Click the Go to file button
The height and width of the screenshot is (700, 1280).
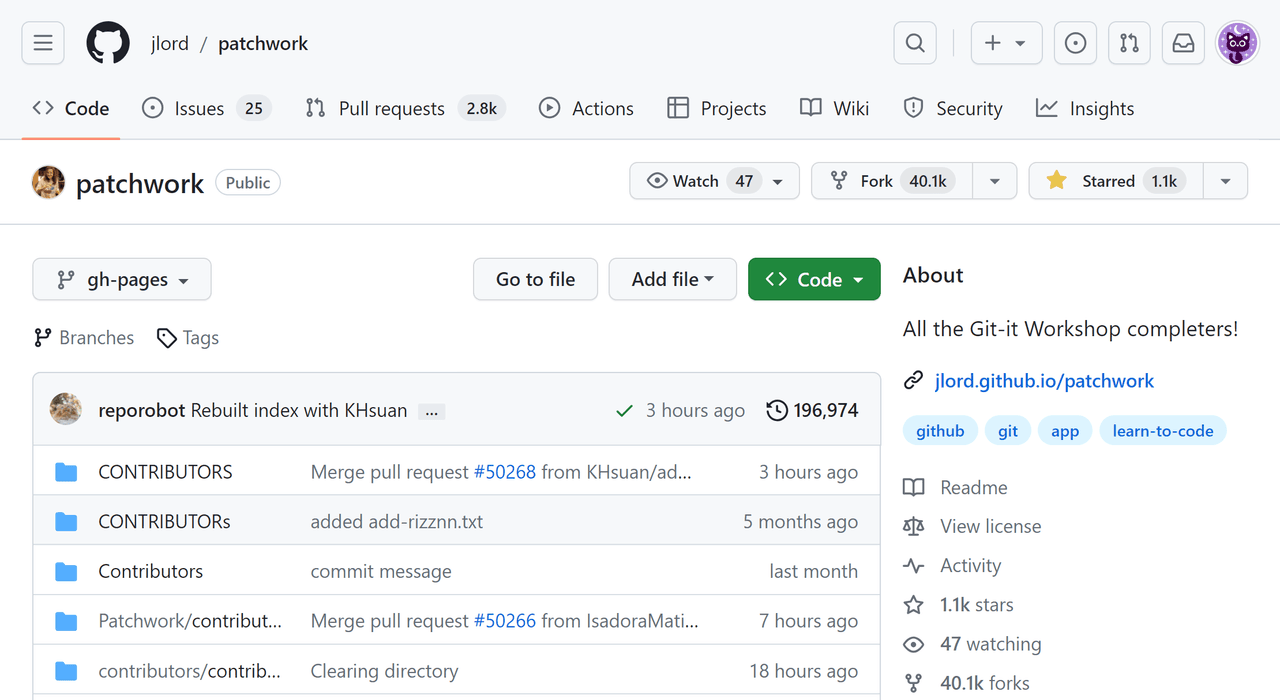tap(535, 280)
